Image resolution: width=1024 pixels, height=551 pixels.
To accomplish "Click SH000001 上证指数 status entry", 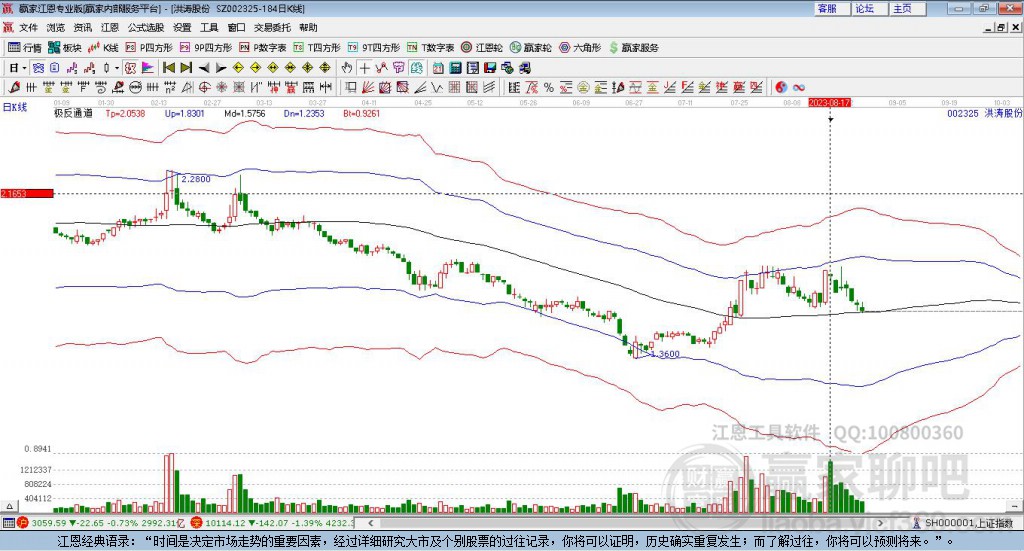I will 963,523.
